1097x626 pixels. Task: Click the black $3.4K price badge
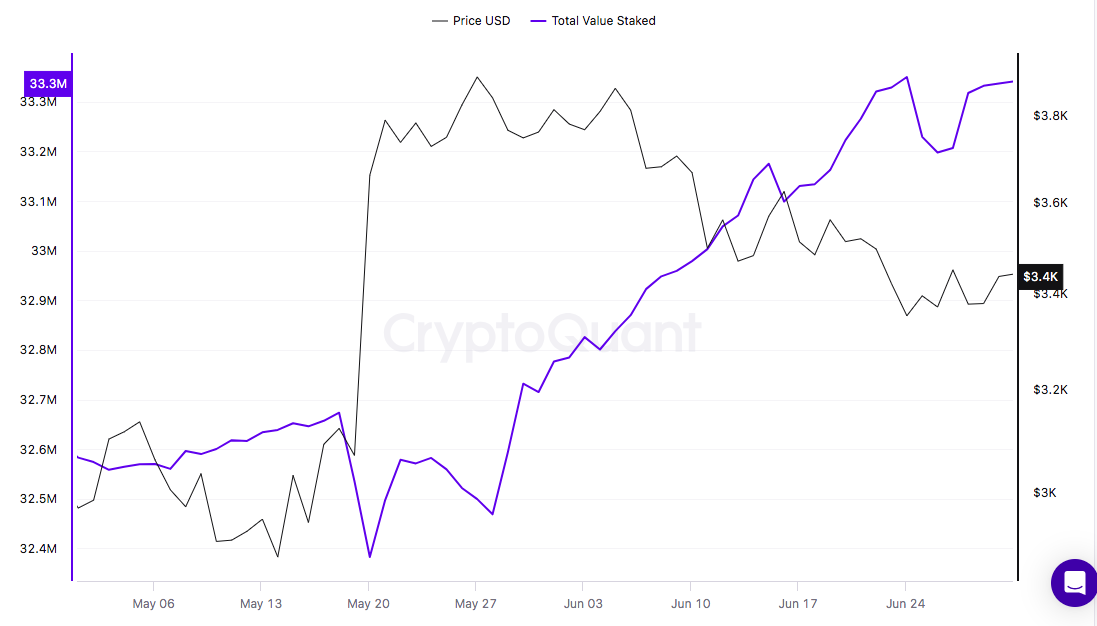(1040, 277)
